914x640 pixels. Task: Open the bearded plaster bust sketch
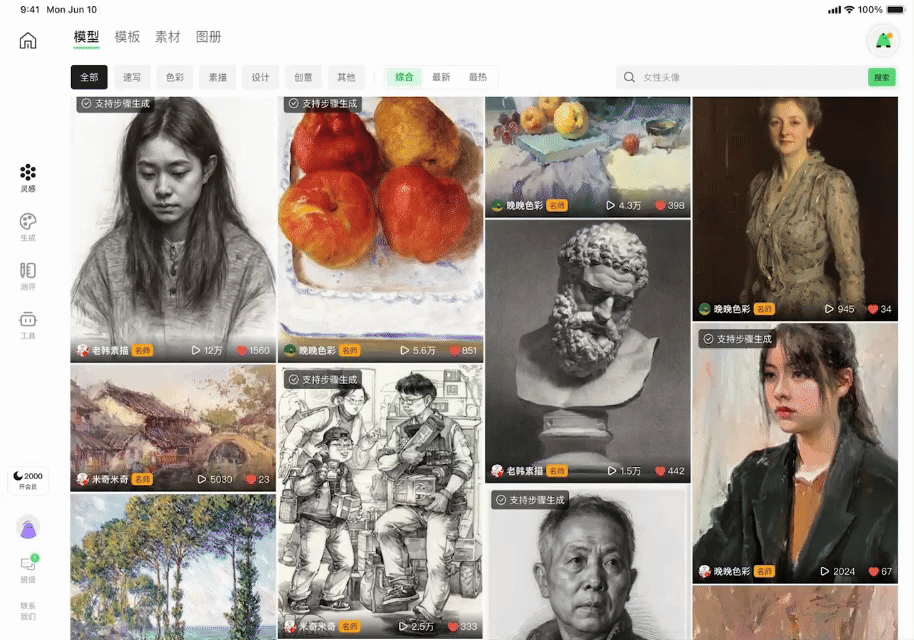(x=588, y=351)
